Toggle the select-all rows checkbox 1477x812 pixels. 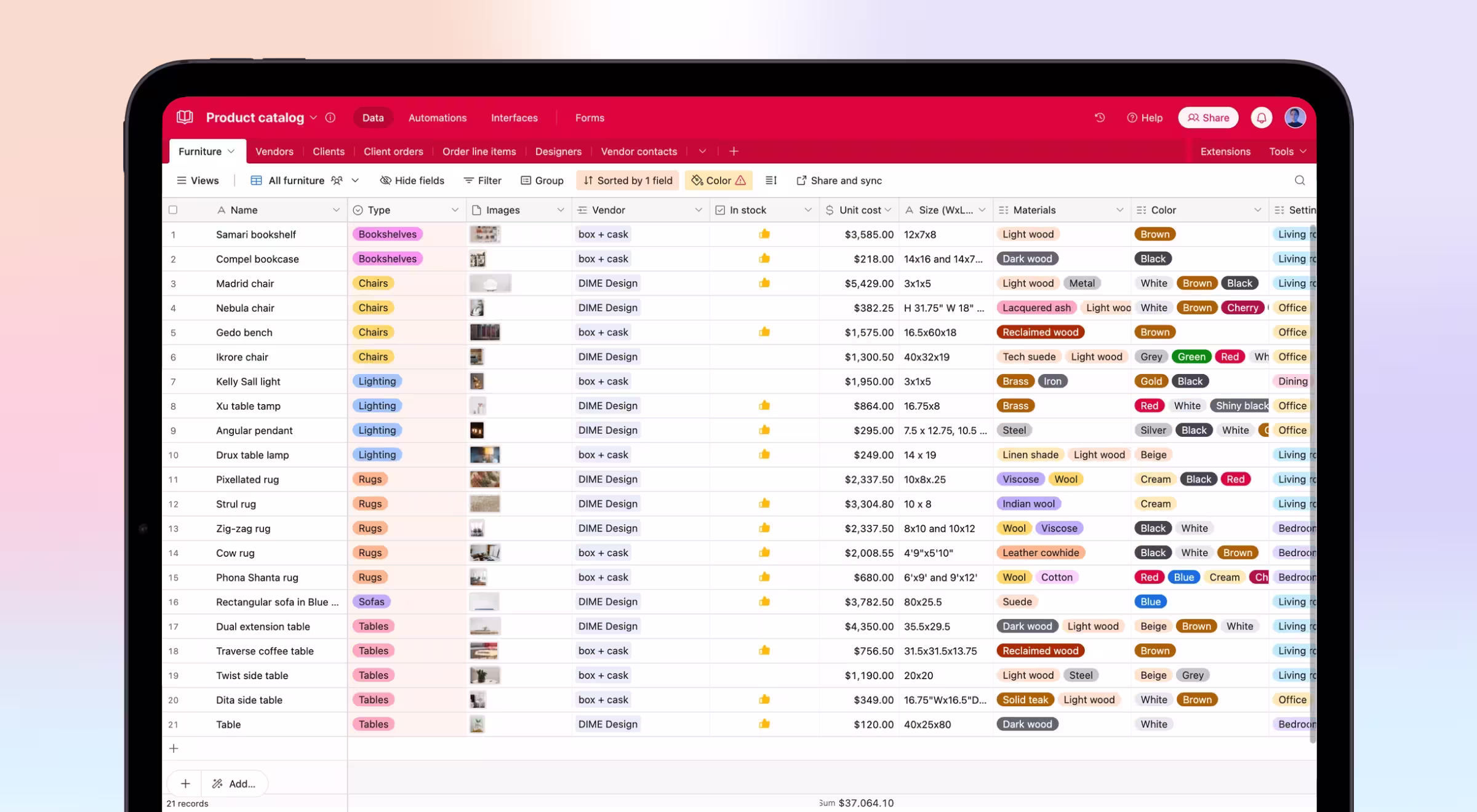[x=173, y=210]
